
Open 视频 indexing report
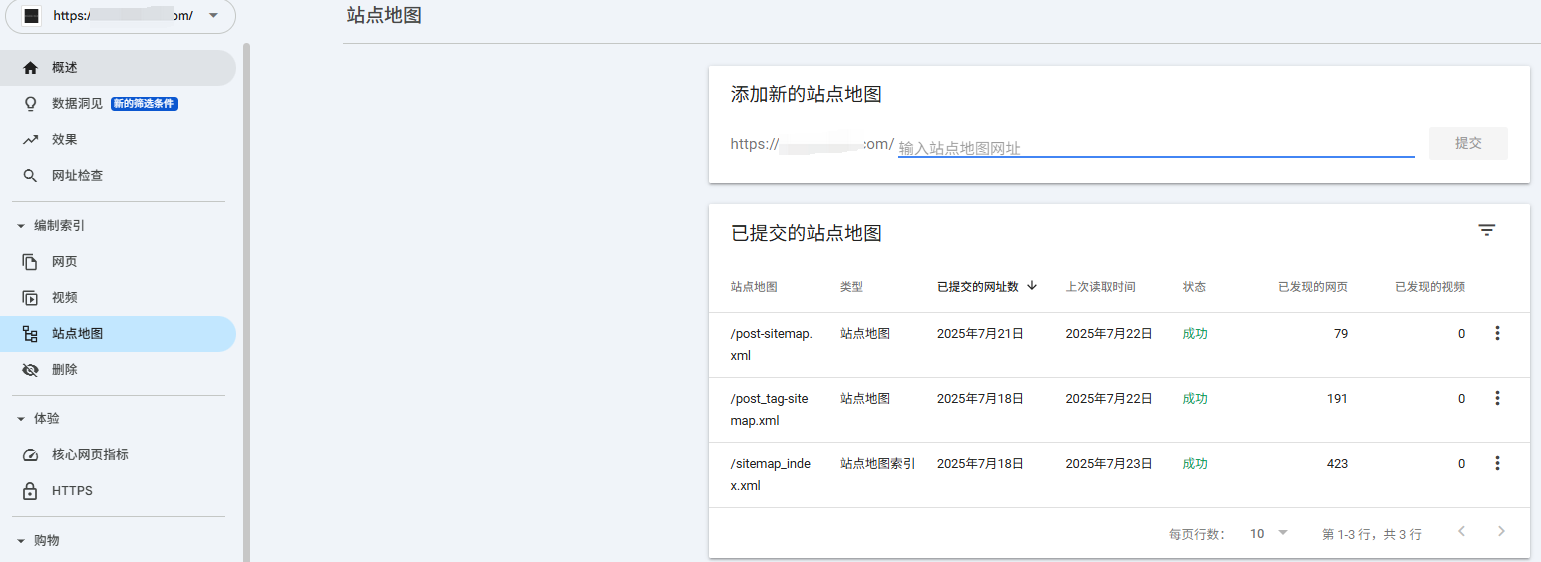[118, 298]
